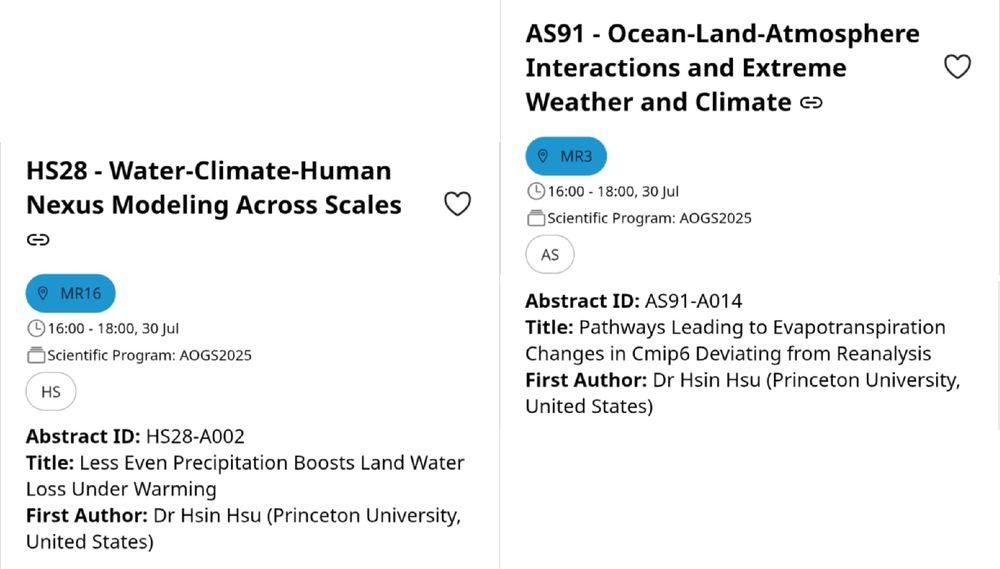Select the AS category tag

550,255
